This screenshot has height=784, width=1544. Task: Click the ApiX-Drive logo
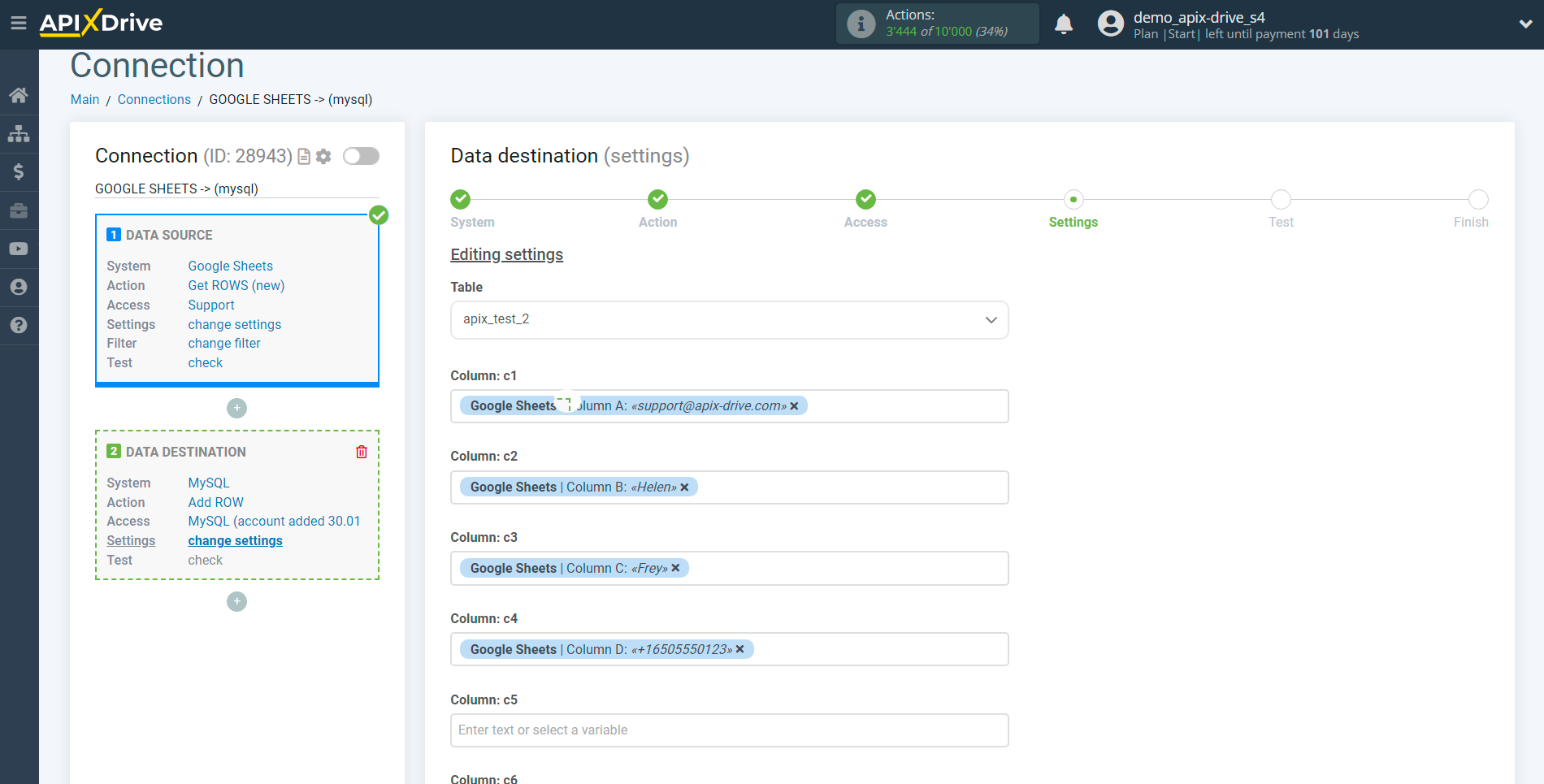click(x=101, y=23)
